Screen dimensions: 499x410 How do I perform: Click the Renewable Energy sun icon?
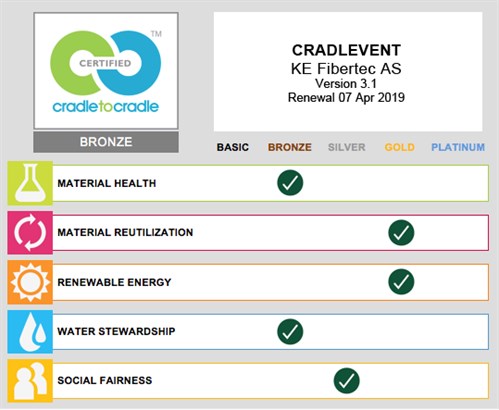tap(30, 282)
